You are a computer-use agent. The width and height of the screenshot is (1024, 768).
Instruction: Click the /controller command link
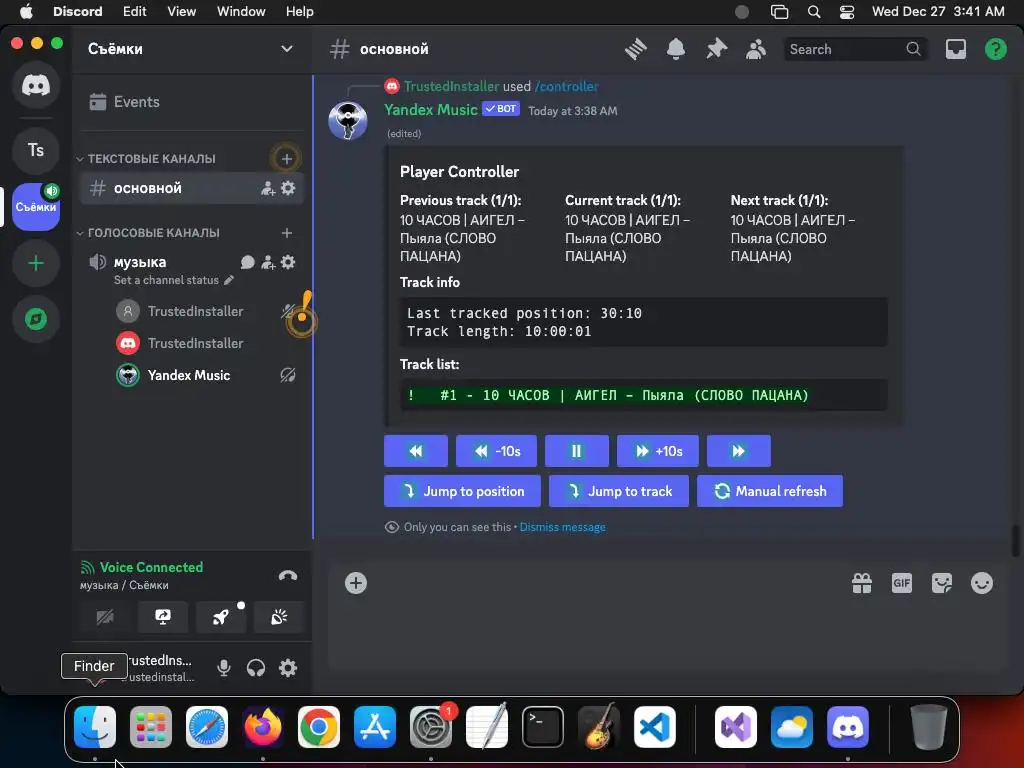[x=566, y=86]
